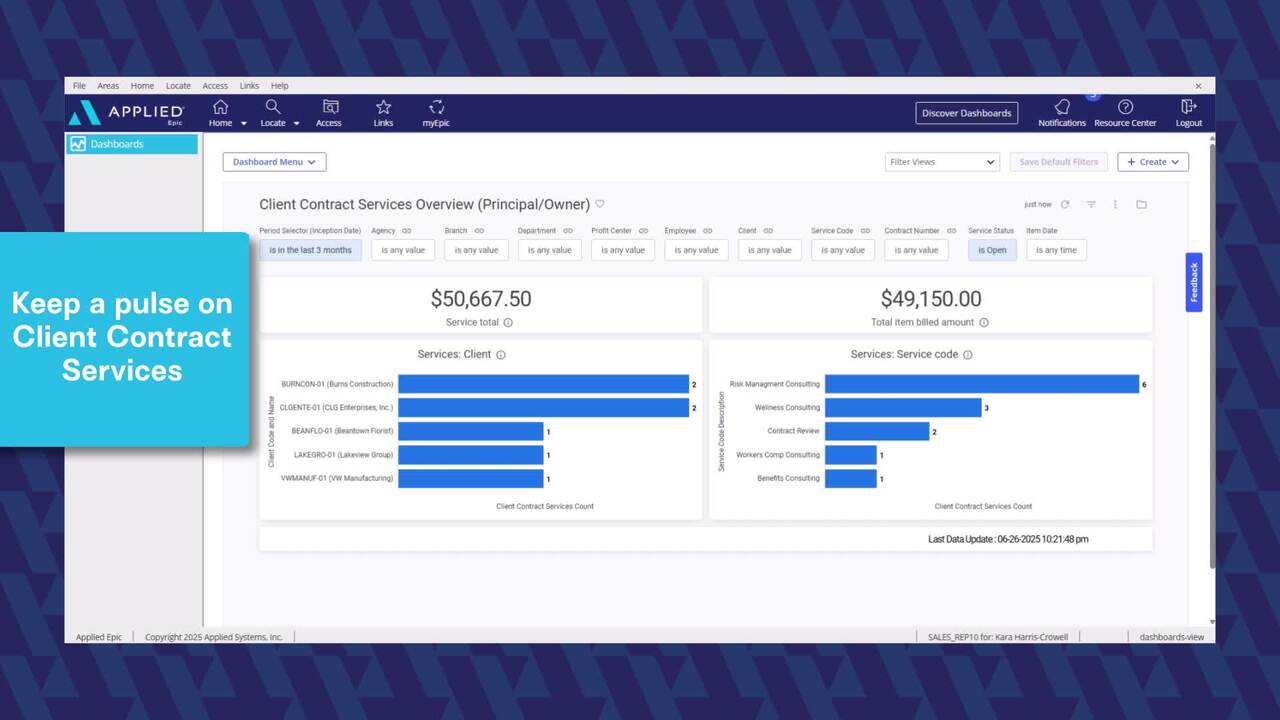Screen dimensions: 1280x720
Task: Open the Access icon in toolbar
Action: click(329, 108)
